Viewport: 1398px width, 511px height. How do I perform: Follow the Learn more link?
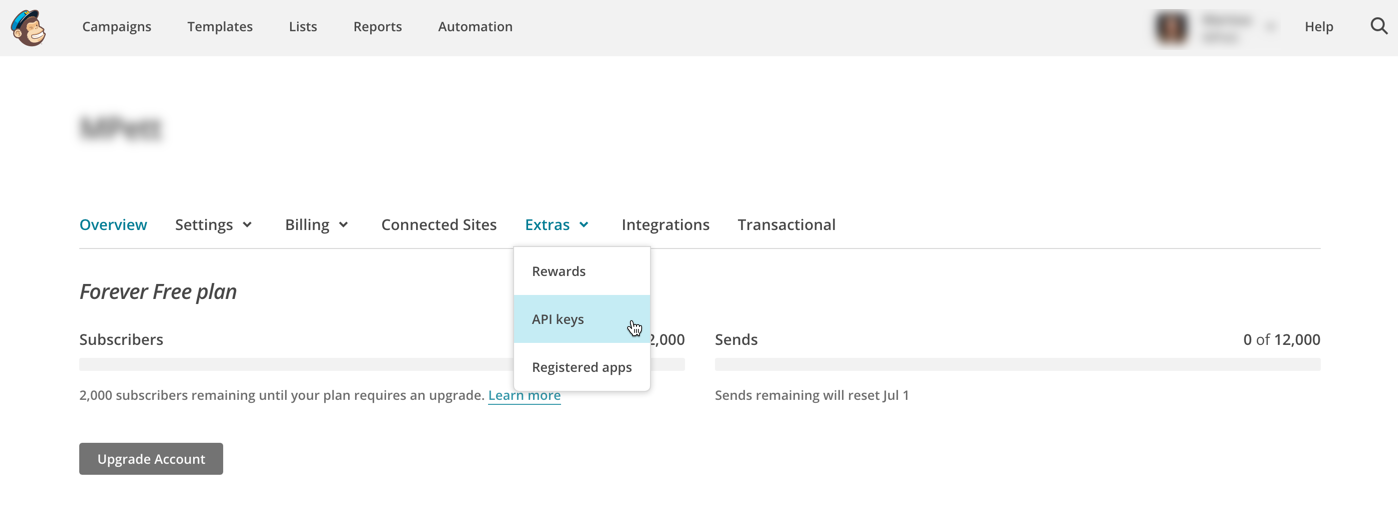[524, 396]
